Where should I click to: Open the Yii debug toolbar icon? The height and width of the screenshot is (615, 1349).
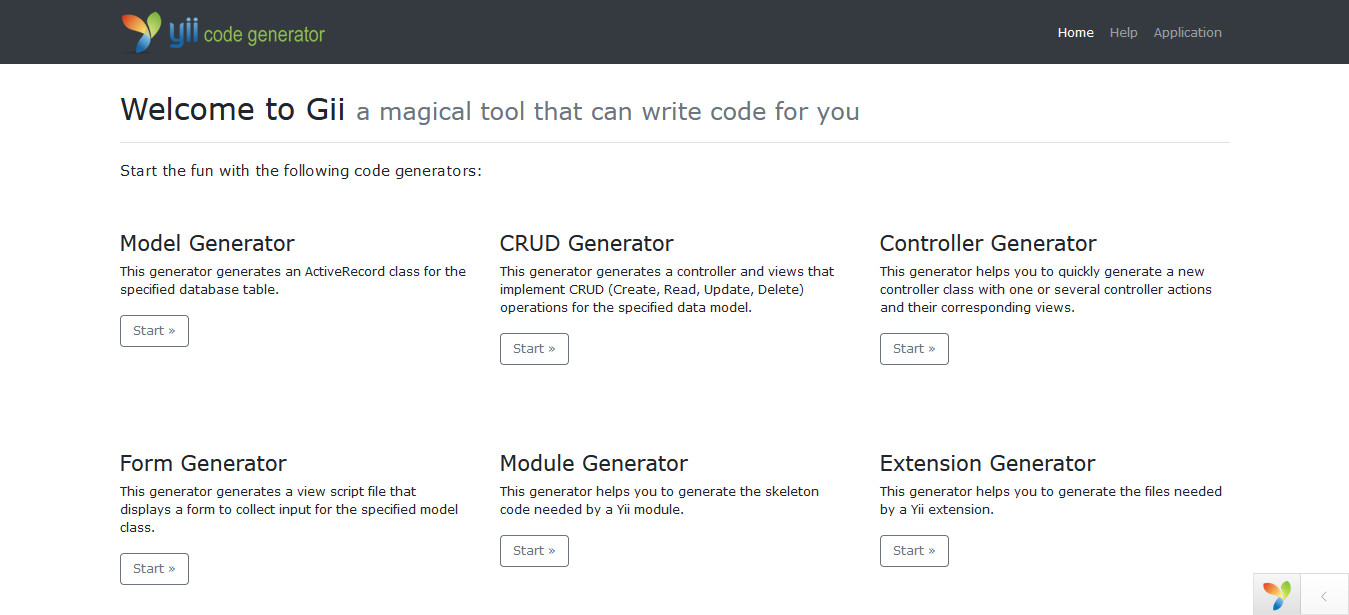pos(1277,595)
